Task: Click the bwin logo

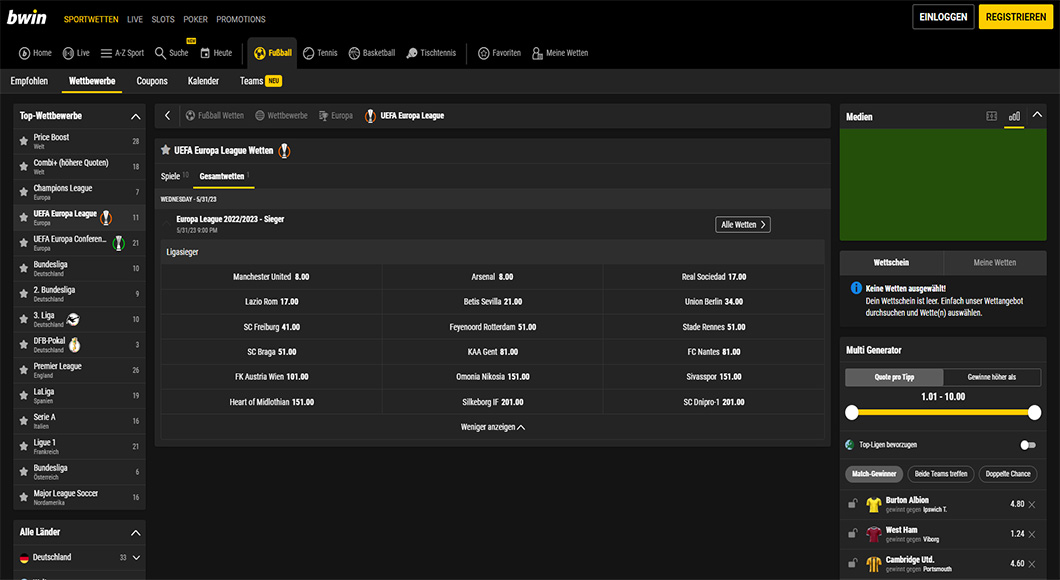Action: tap(27, 18)
